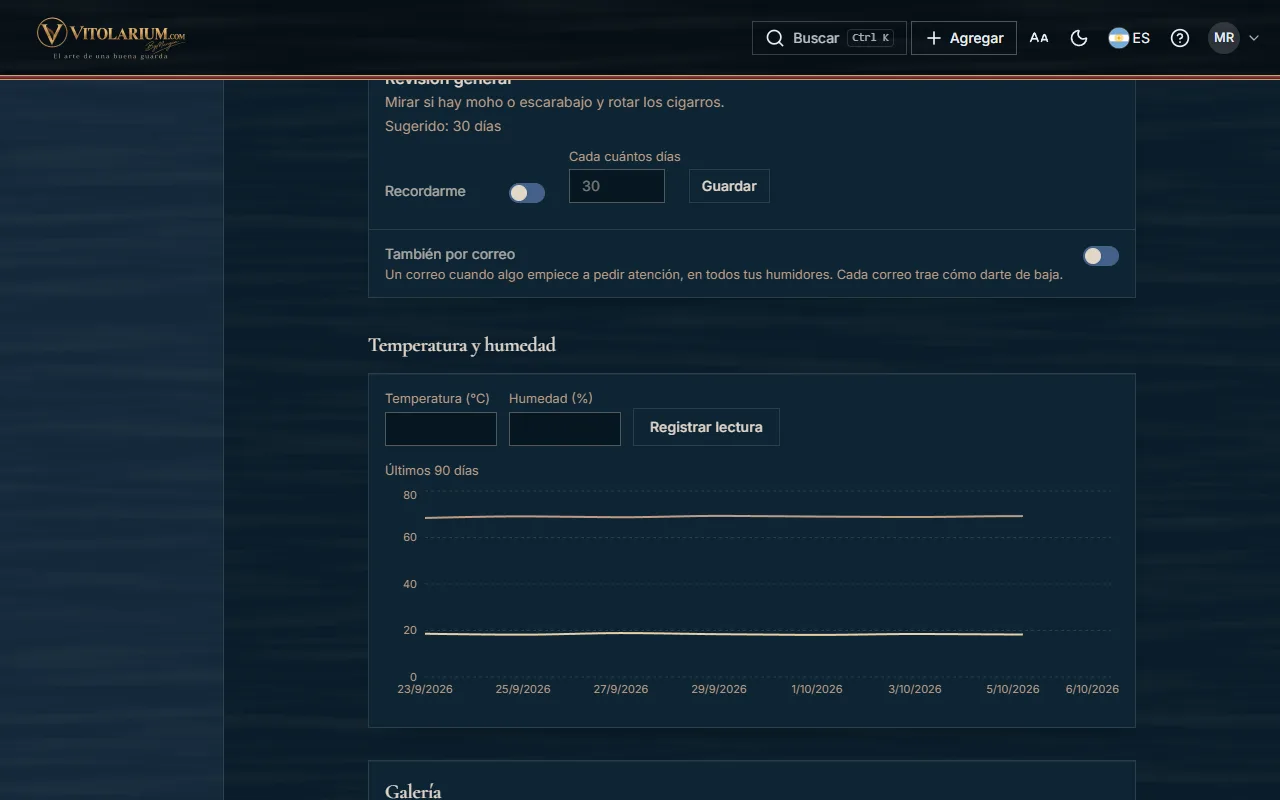Screen dimensions: 1280x800
Task: Click the 23/9/2026 axis date
Action: click(425, 689)
